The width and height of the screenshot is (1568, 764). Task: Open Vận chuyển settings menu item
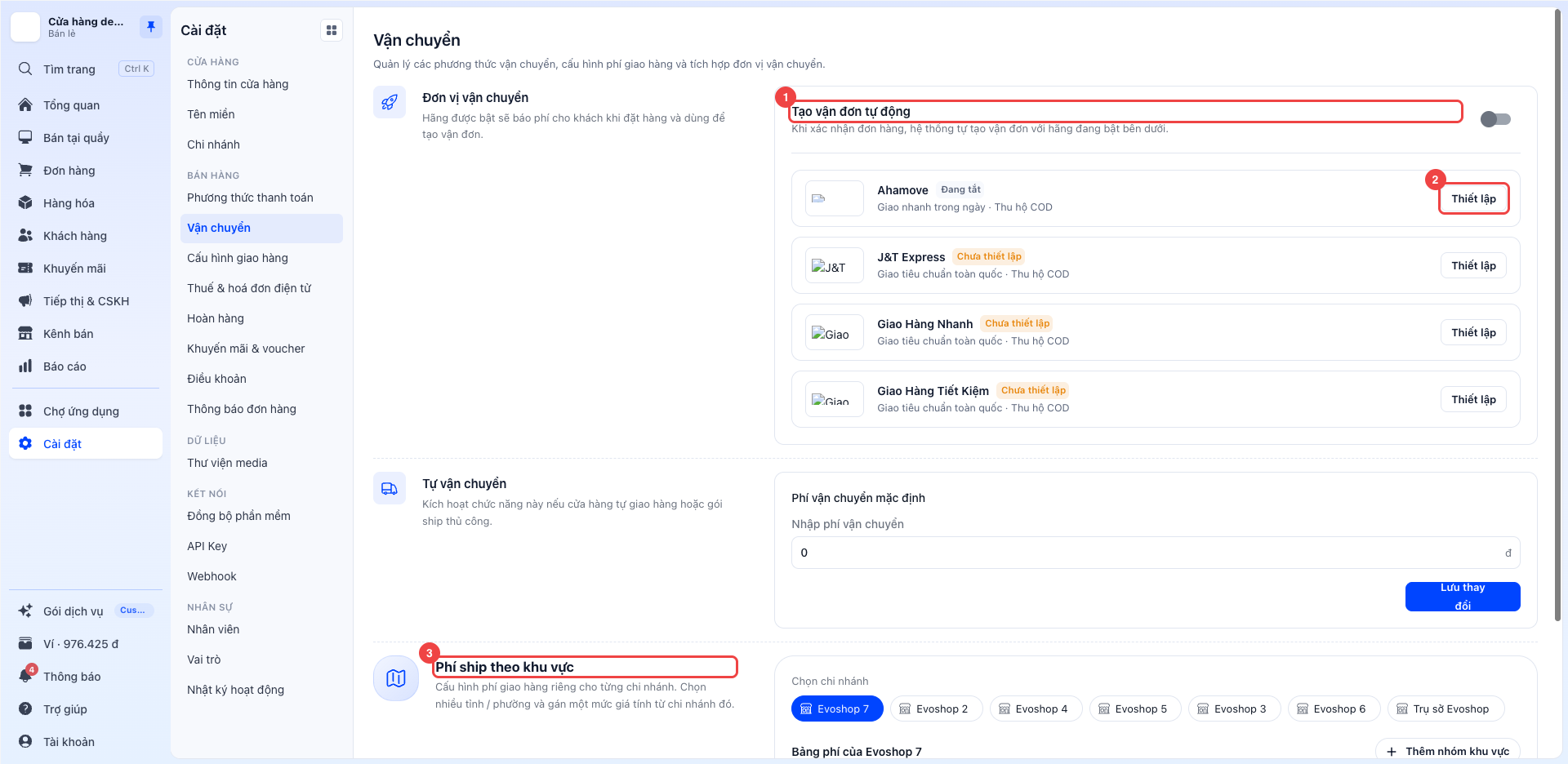pyautogui.click(x=261, y=229)
